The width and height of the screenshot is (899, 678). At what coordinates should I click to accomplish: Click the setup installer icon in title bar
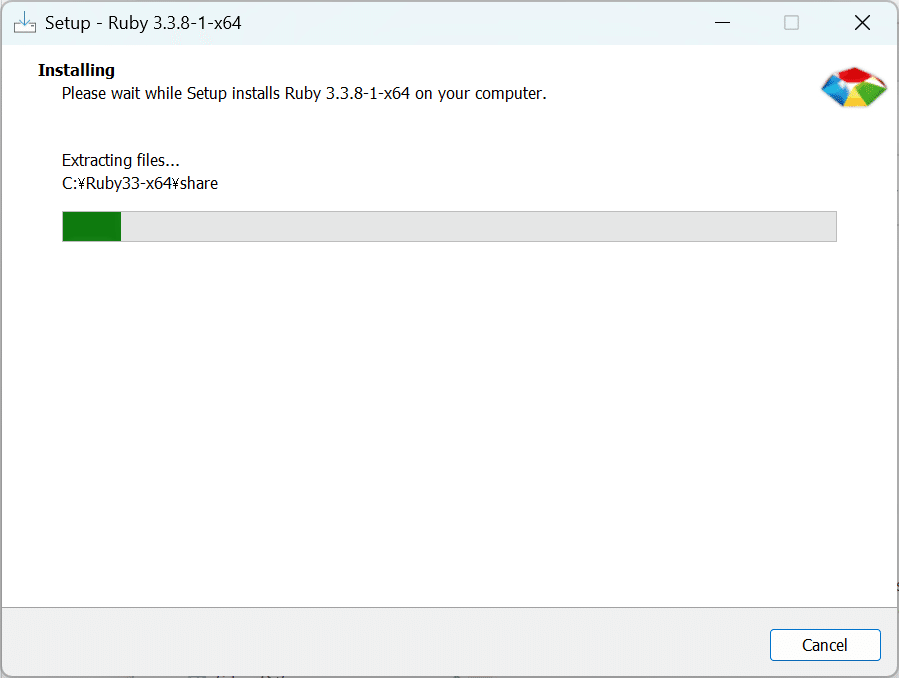(25, 22)
